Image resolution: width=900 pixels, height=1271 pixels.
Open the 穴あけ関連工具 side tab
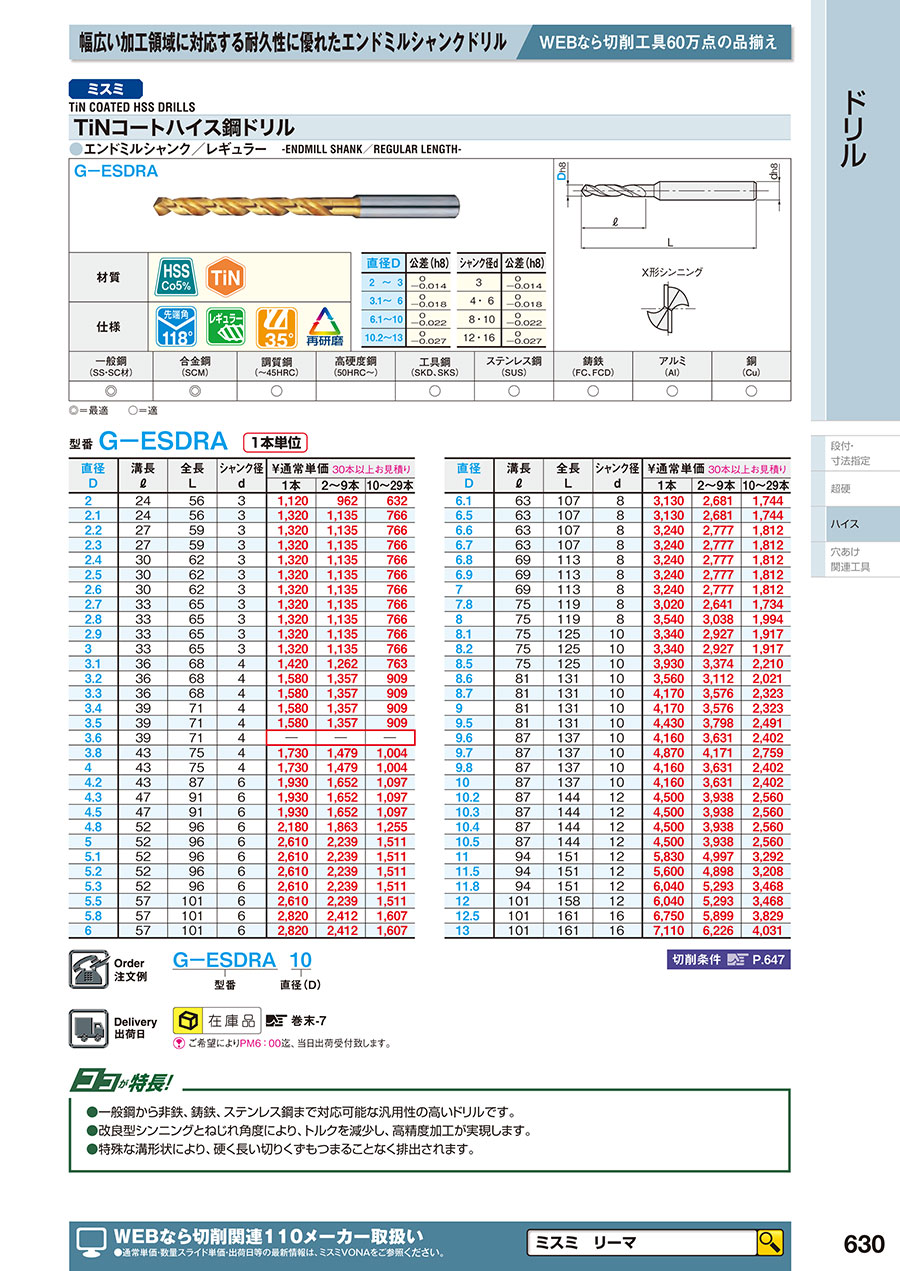coord(855,559)
